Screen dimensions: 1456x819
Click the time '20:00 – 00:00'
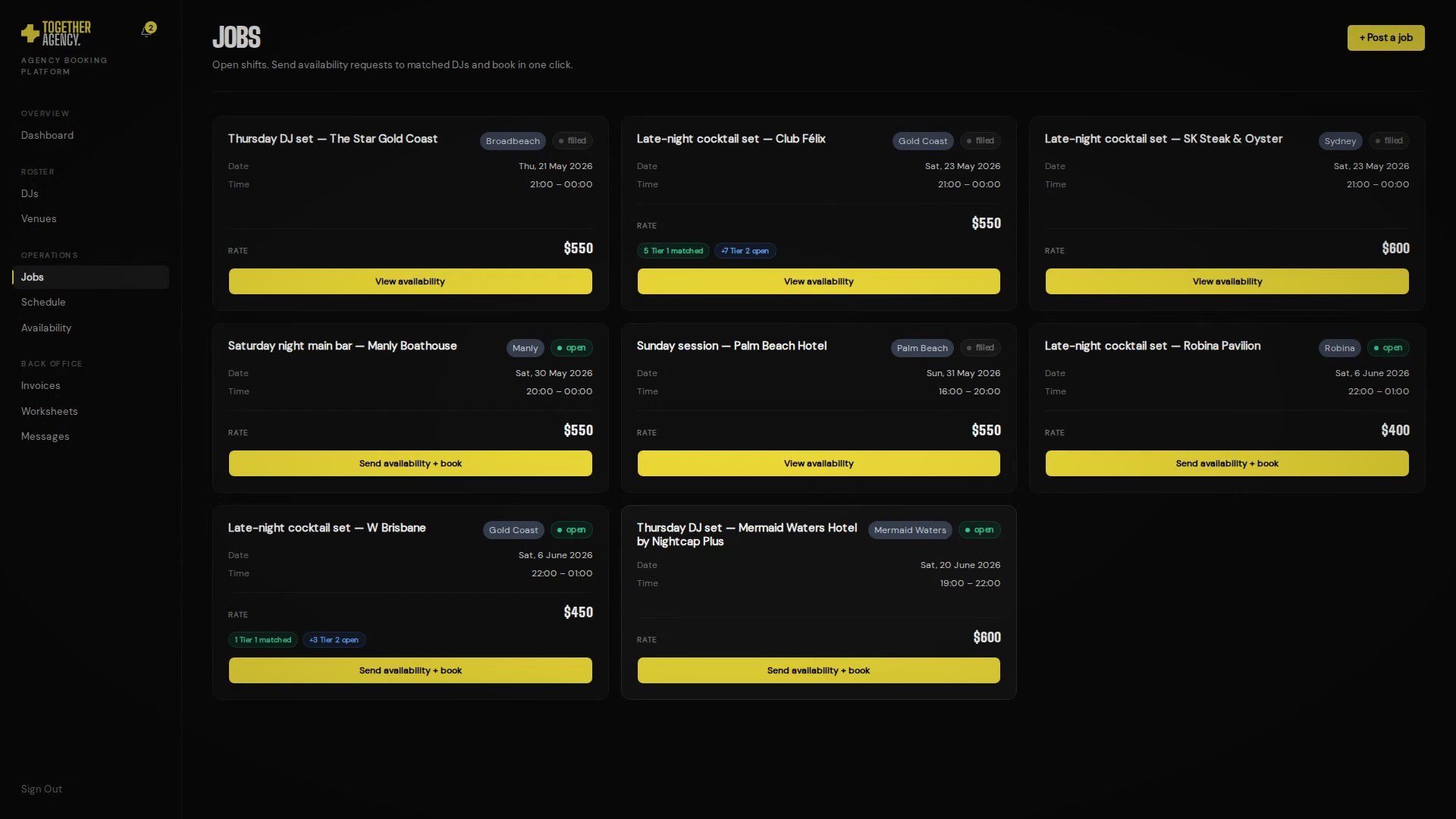(559, 391)
